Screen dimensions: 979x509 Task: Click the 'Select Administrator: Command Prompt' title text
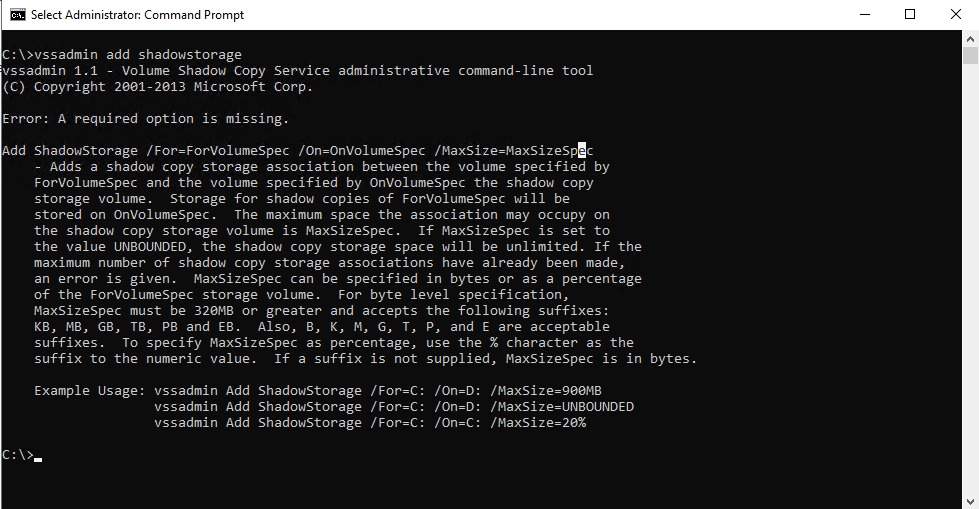pos(138,15)
